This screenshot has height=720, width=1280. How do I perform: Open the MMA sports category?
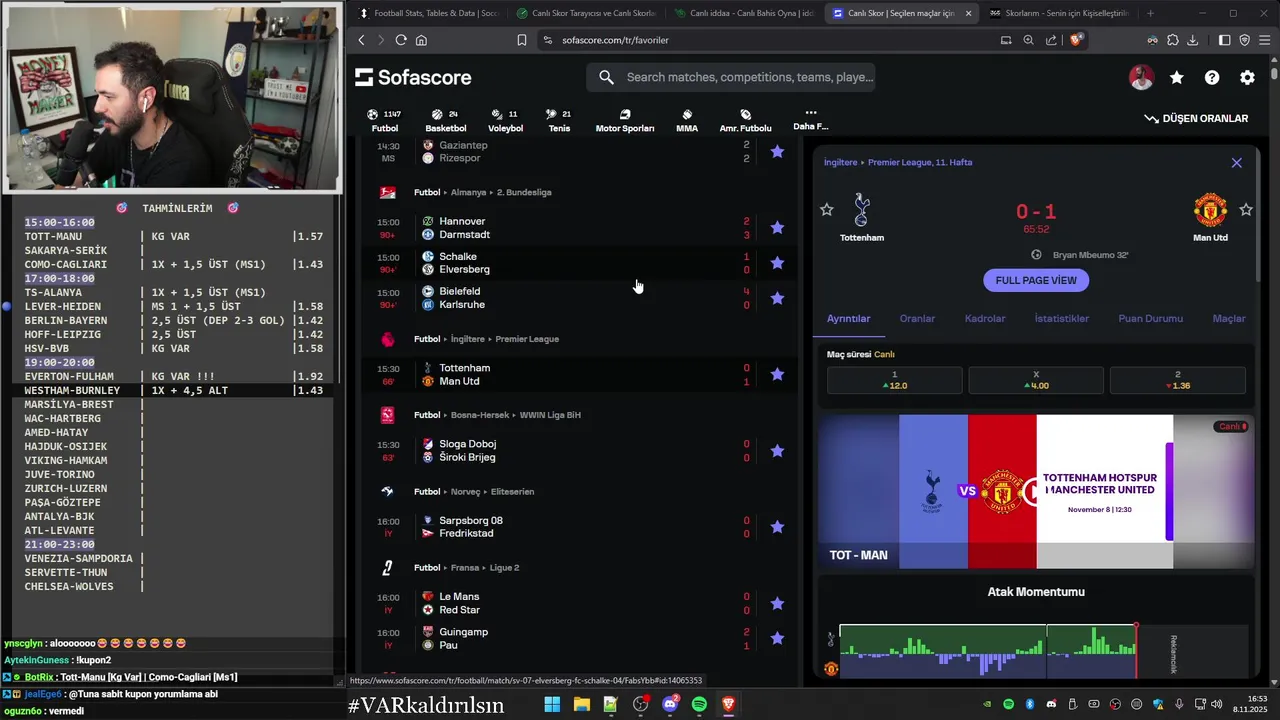pyautogui.click(x=687, y=120)
